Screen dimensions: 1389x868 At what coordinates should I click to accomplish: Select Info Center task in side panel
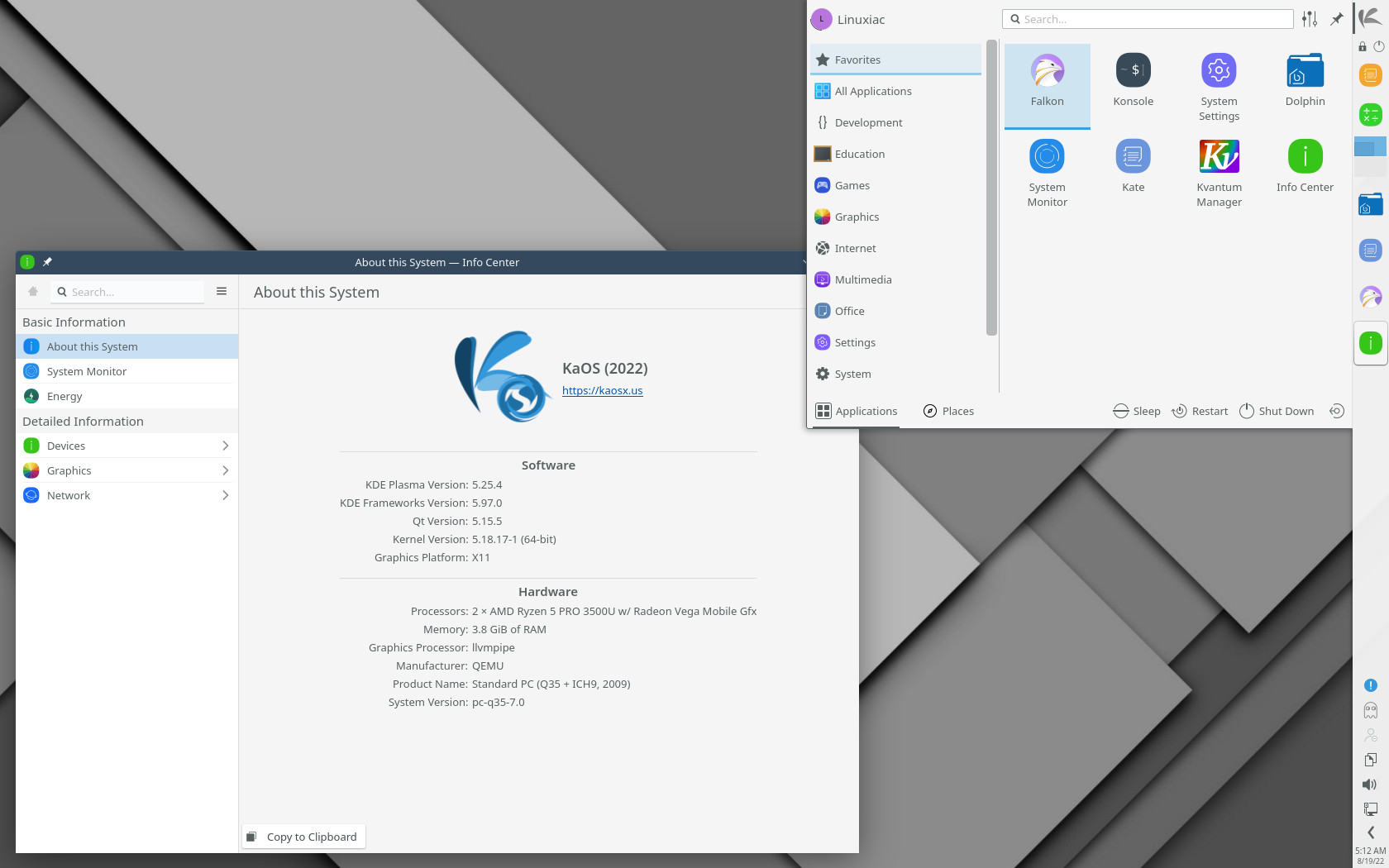pyautogui.click(x=1370, y=342)
